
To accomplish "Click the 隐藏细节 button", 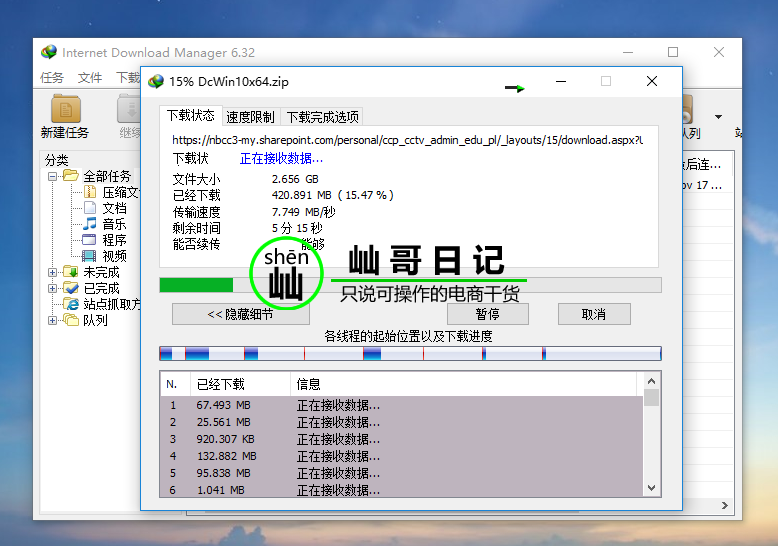I will point(241,314).
